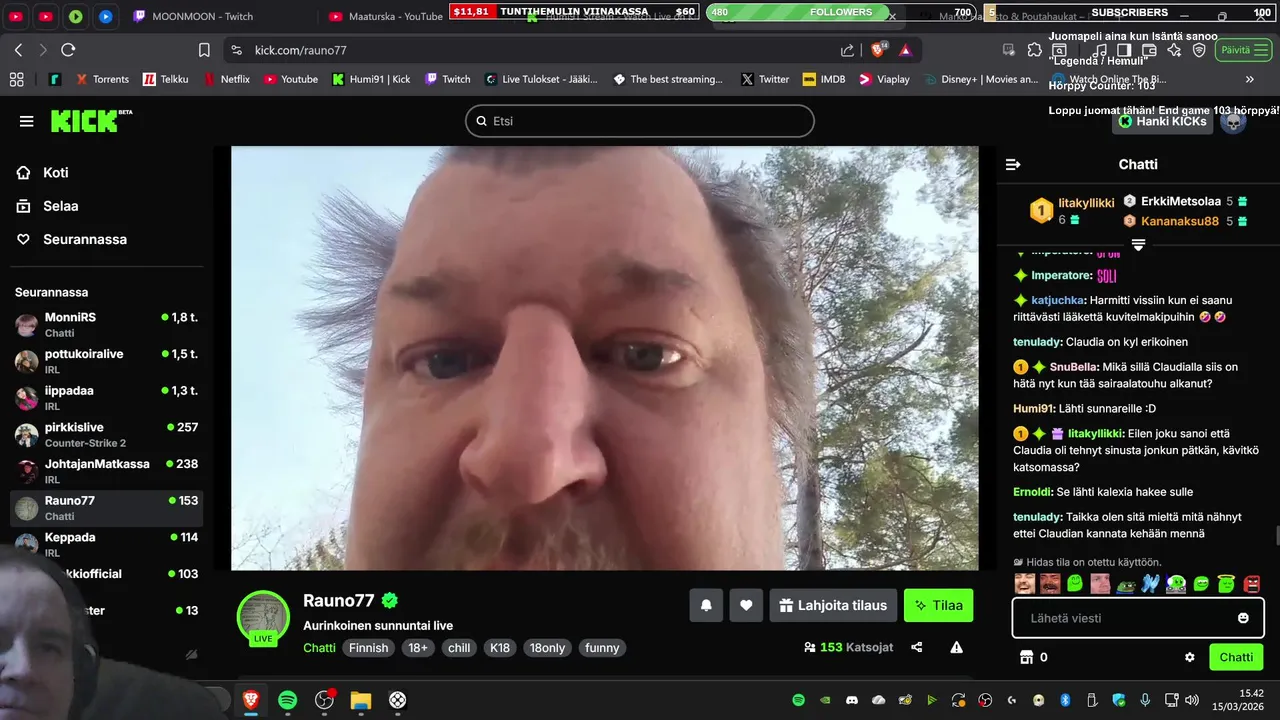1280x720 pixels.
Task: Click Hanki KICKs button
Action: tap(1162, 121)
